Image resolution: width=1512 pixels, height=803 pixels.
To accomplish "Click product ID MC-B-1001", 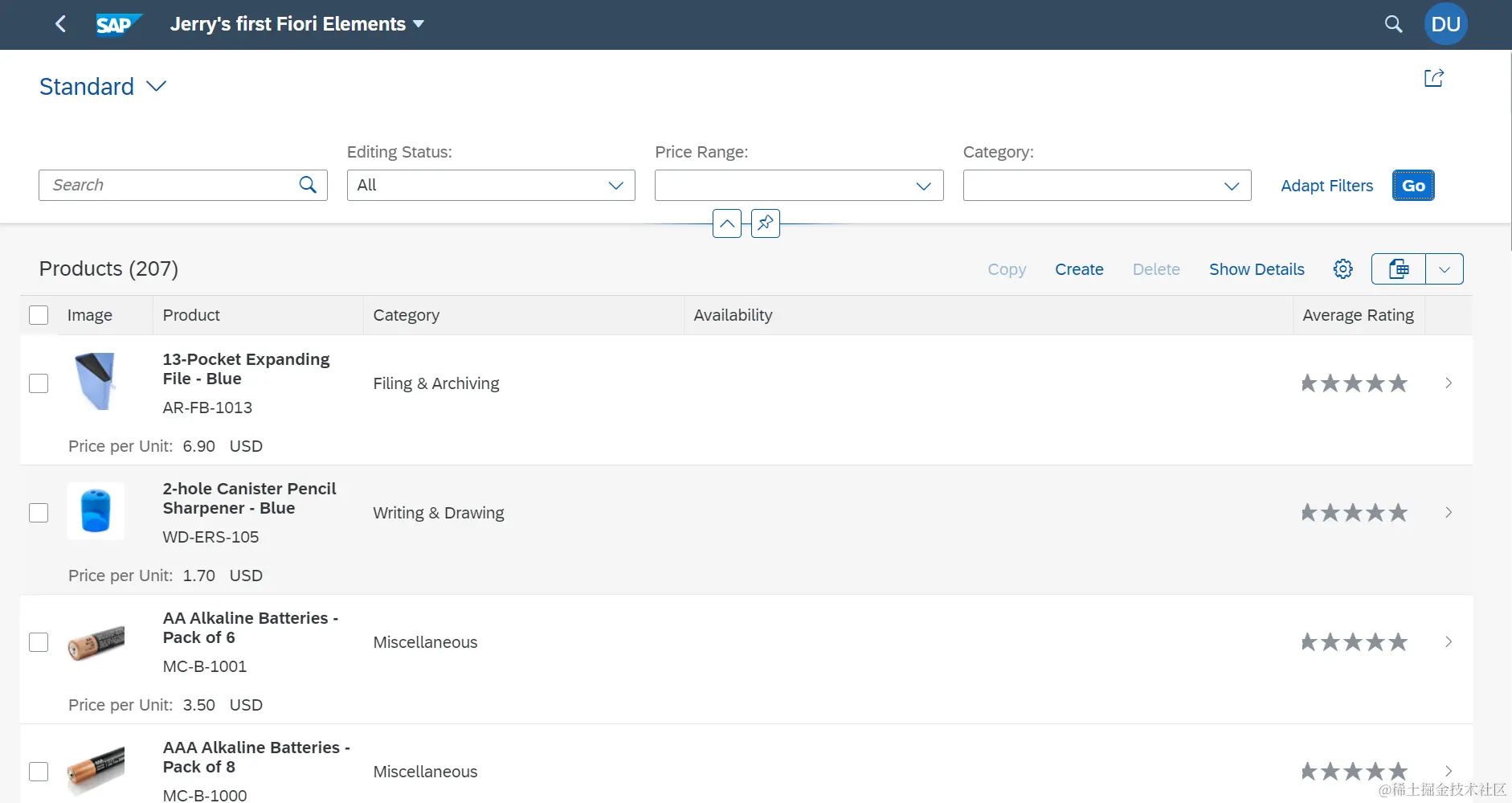I will (205, 666).
